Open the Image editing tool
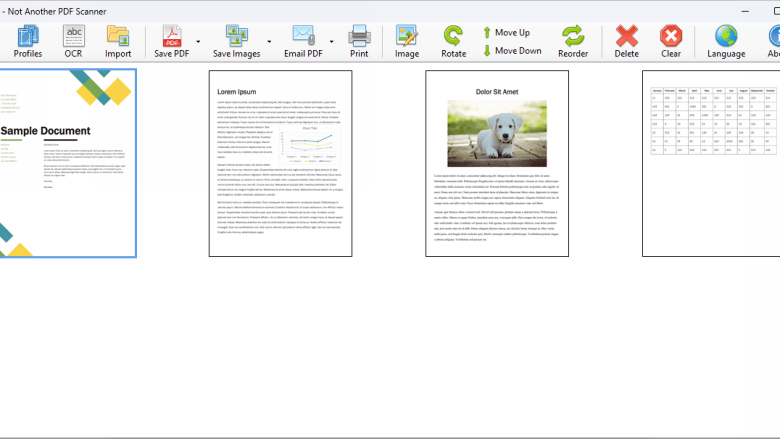Viewport: 780px width, 439px height. tap(407, 42)
